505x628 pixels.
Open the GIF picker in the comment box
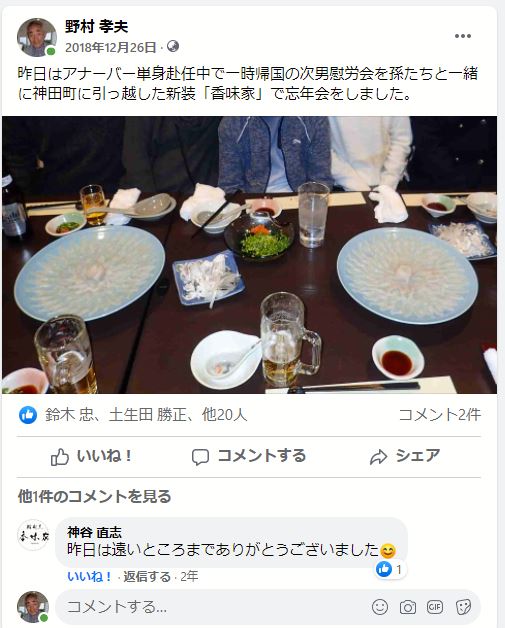pos(435,607)
